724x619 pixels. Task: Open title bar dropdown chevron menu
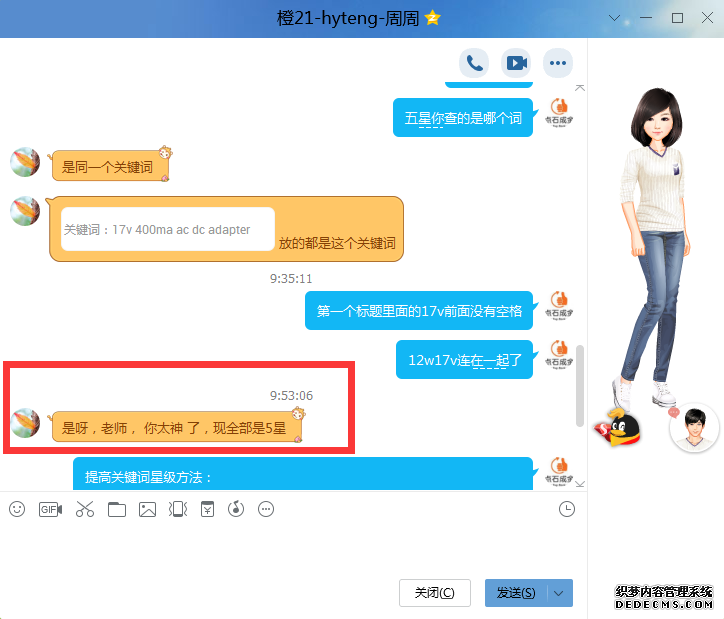[614, 18]
